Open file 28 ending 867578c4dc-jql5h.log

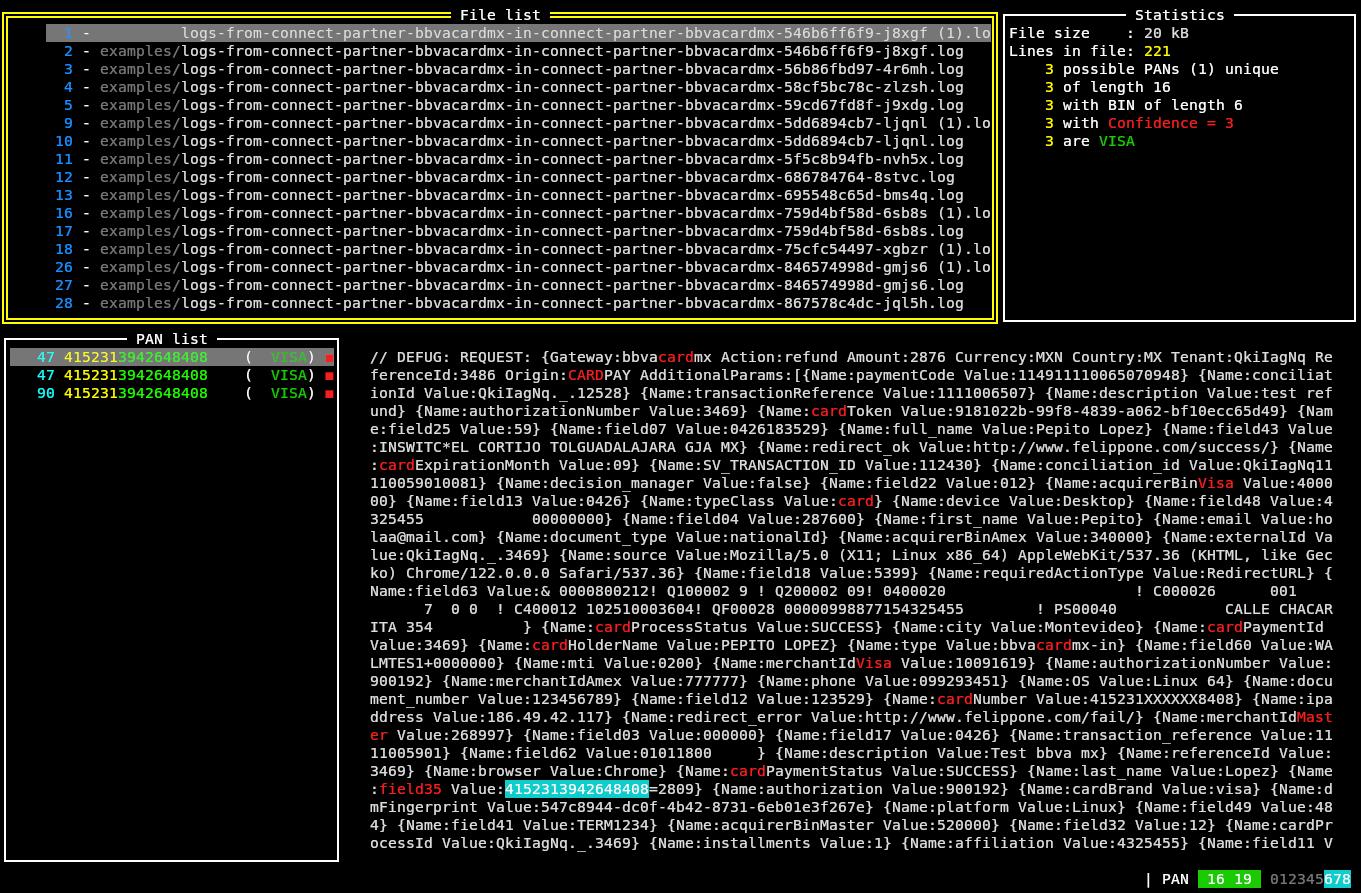click(518, 303)
